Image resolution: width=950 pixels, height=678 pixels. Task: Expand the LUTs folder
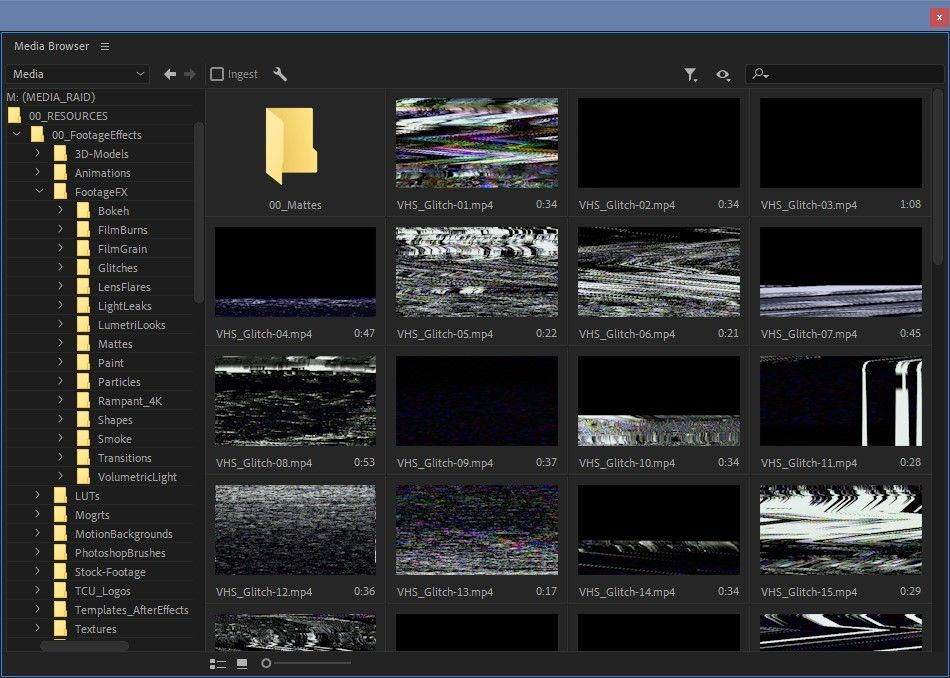tap(37, 495)
